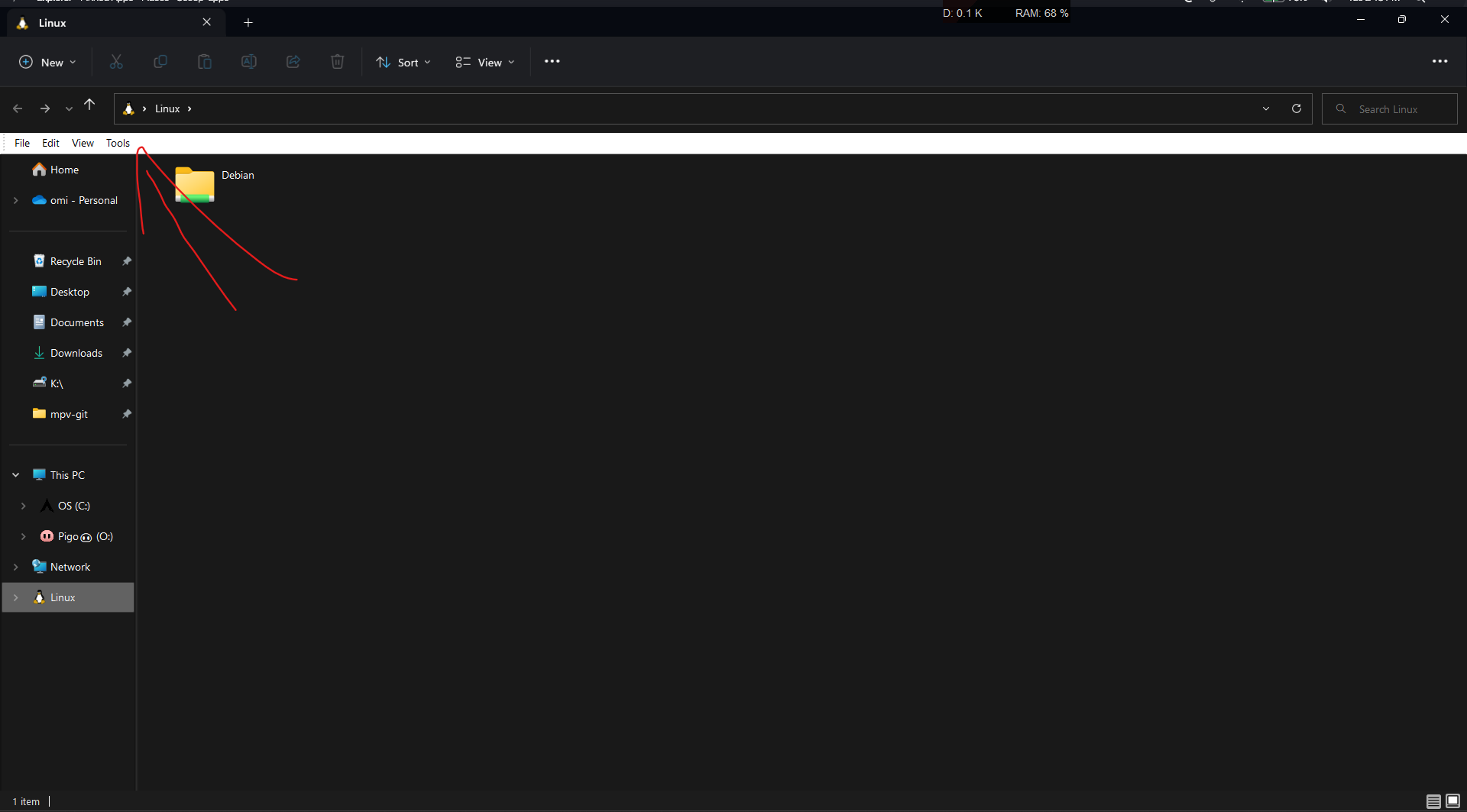Select the OS (C:) drive
This screenshot has height=812, width=1467.
[66, 506]
